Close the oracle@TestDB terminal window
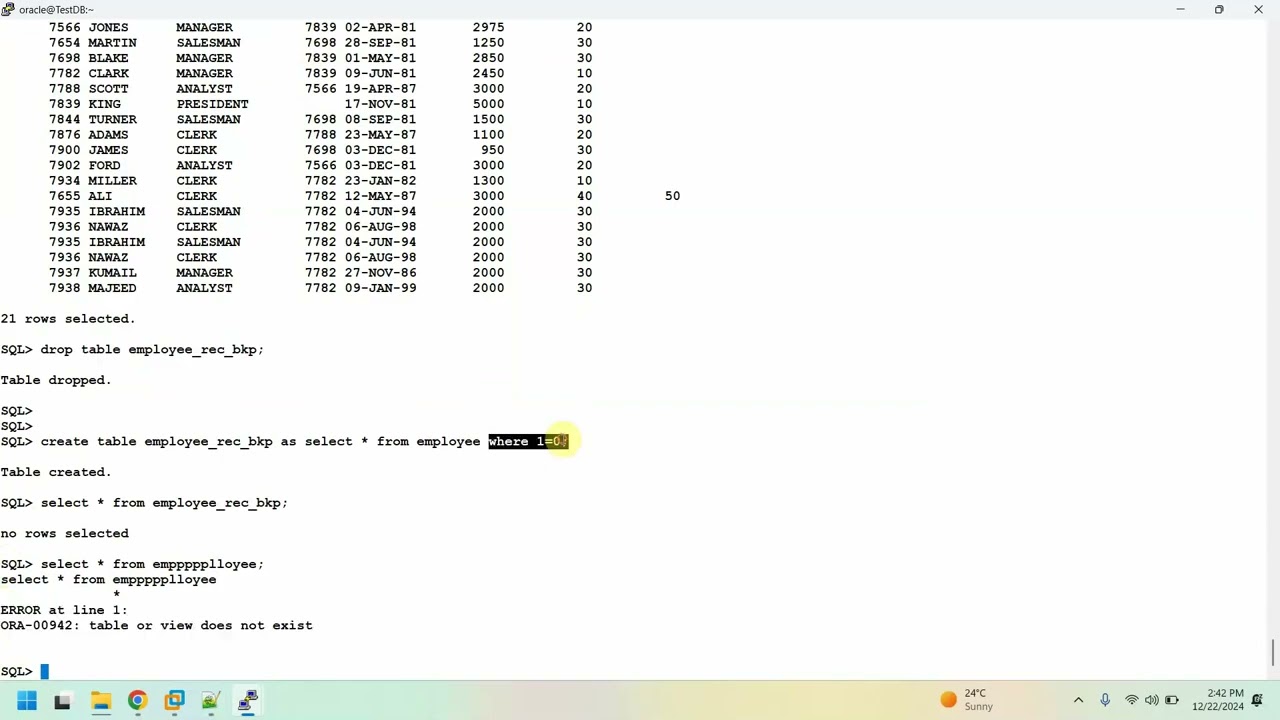The width and height of the screenshot is (1280, 720). (x=1258, y=9)
